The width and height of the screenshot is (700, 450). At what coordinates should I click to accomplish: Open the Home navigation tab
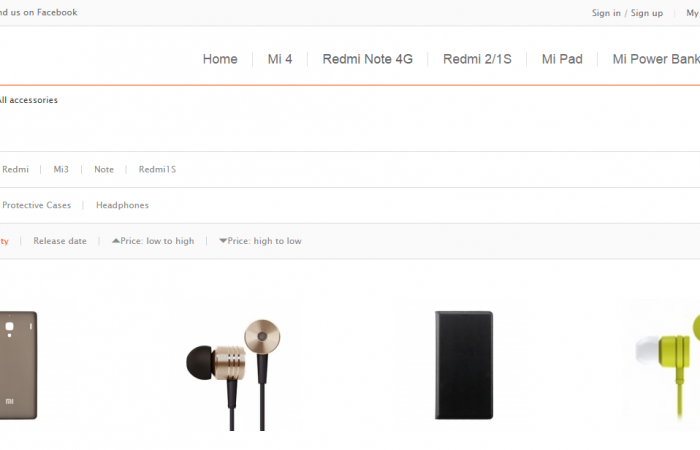tap(220, 59)
